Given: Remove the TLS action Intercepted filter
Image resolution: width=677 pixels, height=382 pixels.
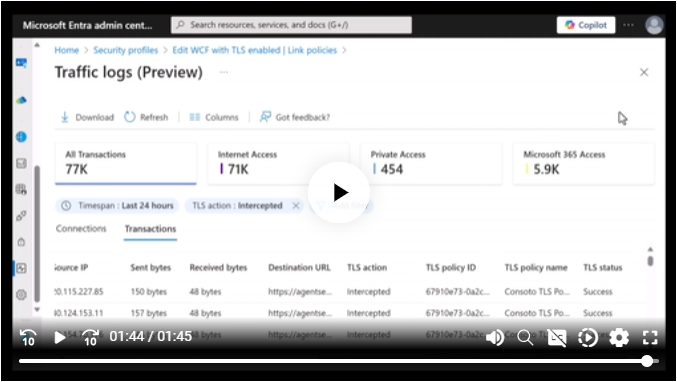Looking at the screenshot, I should pyautogui.click(x=296, y=205).
